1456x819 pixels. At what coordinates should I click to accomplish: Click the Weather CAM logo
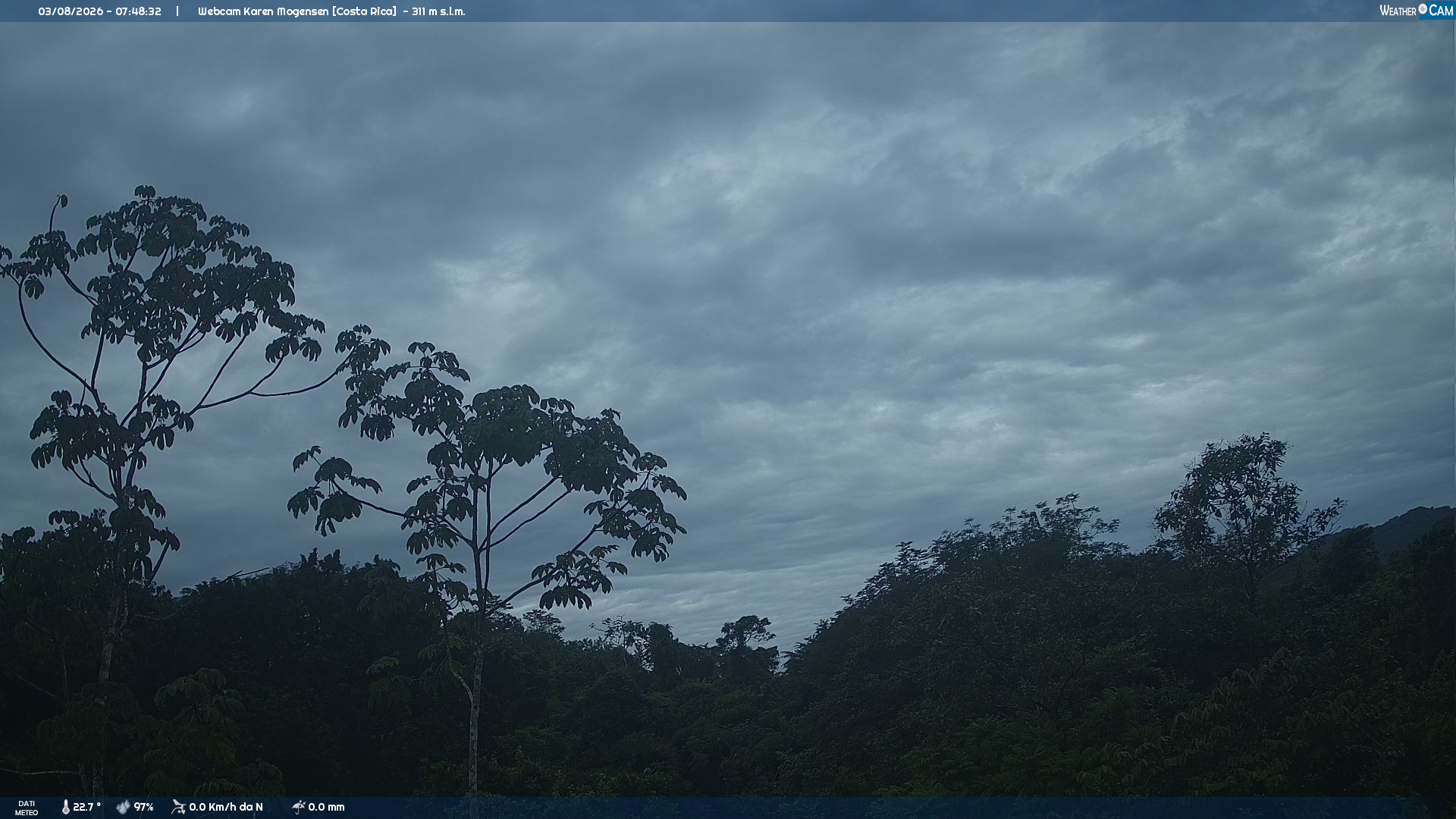click(1416, 11)
